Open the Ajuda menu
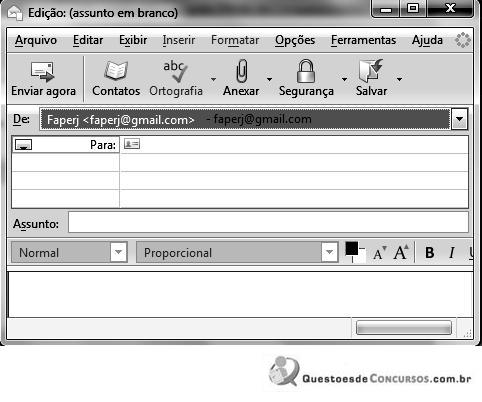The height and width of the screenshot is (402, 482). pos(427,40)
